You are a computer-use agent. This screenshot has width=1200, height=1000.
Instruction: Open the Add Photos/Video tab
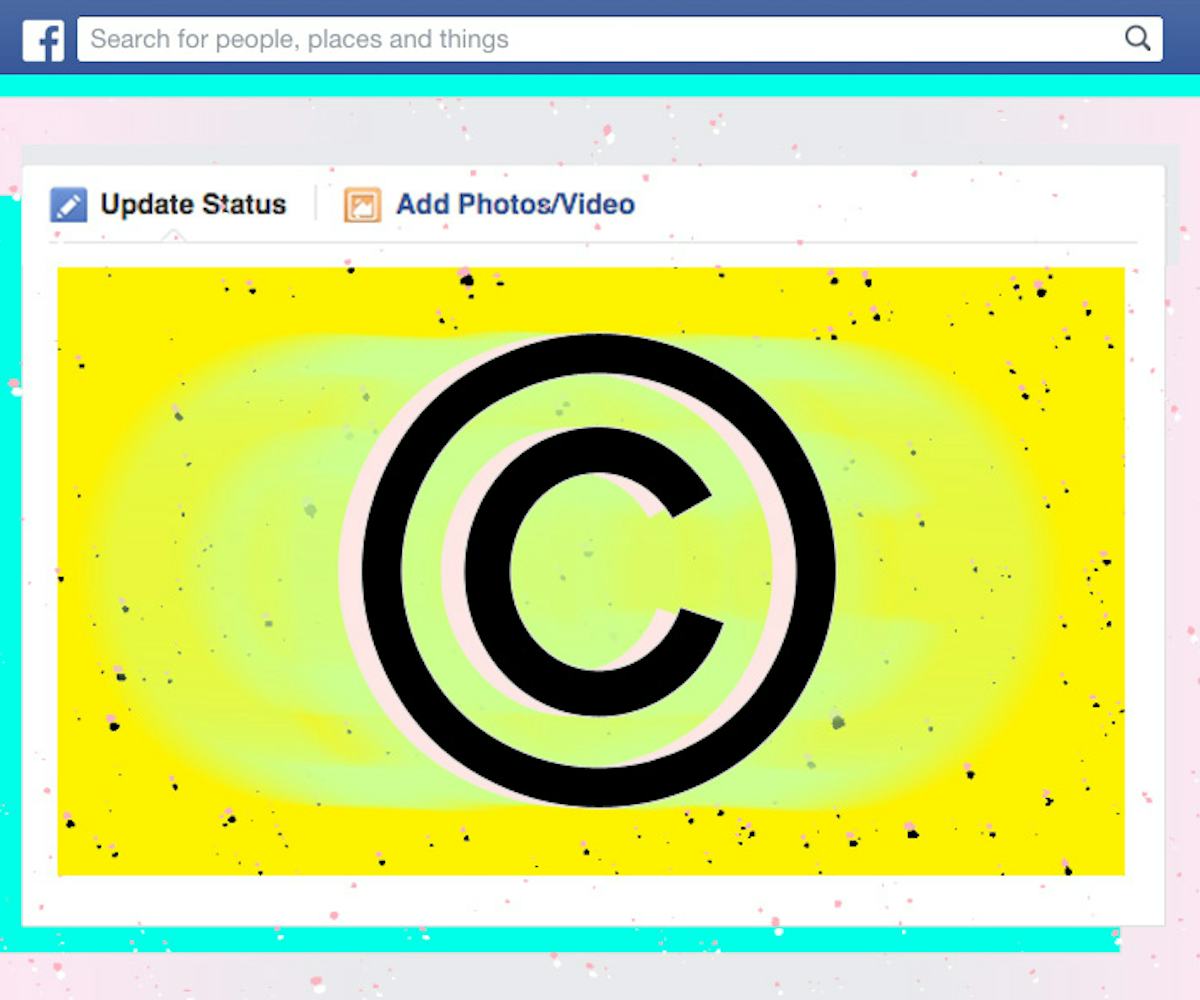click(490, 205)
